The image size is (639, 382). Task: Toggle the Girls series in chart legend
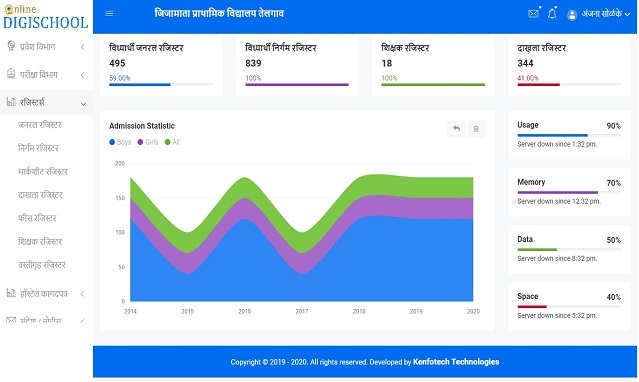tap(148, 142)
